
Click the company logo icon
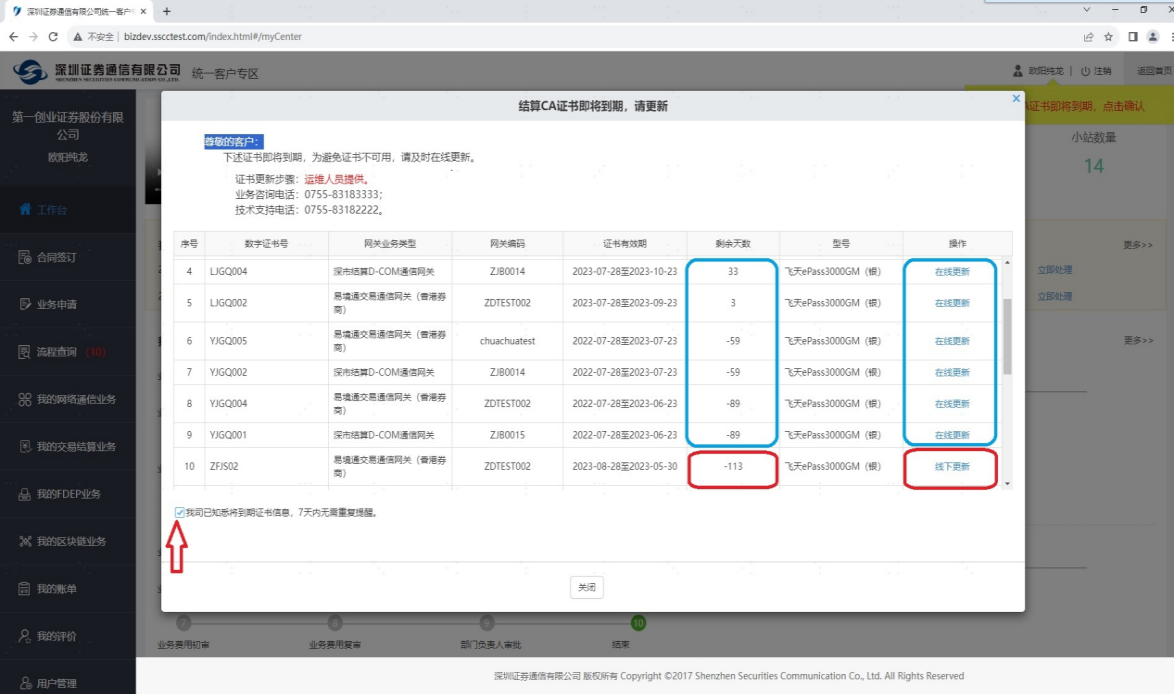30,72
